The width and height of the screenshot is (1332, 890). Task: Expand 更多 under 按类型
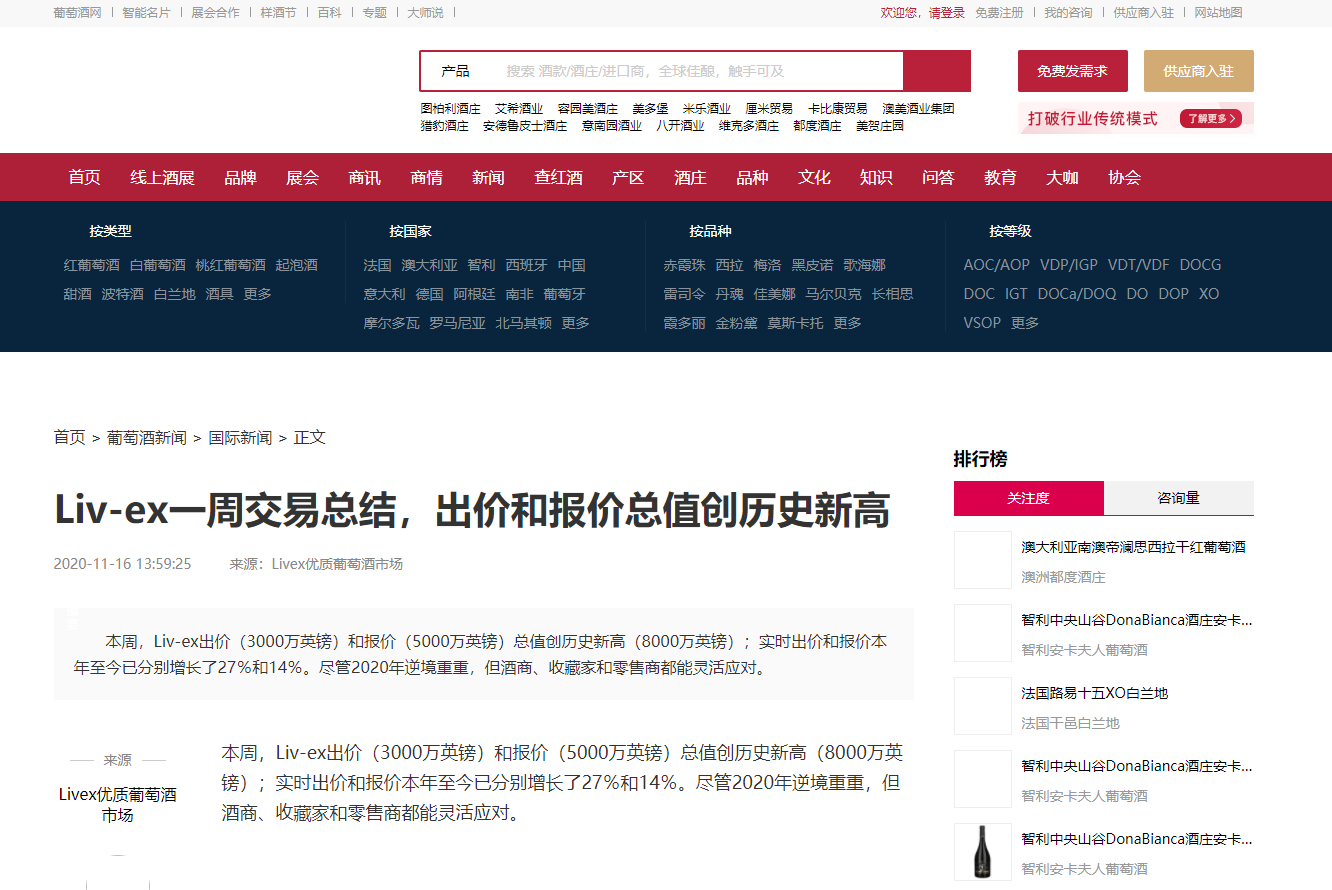click(257, 294)
